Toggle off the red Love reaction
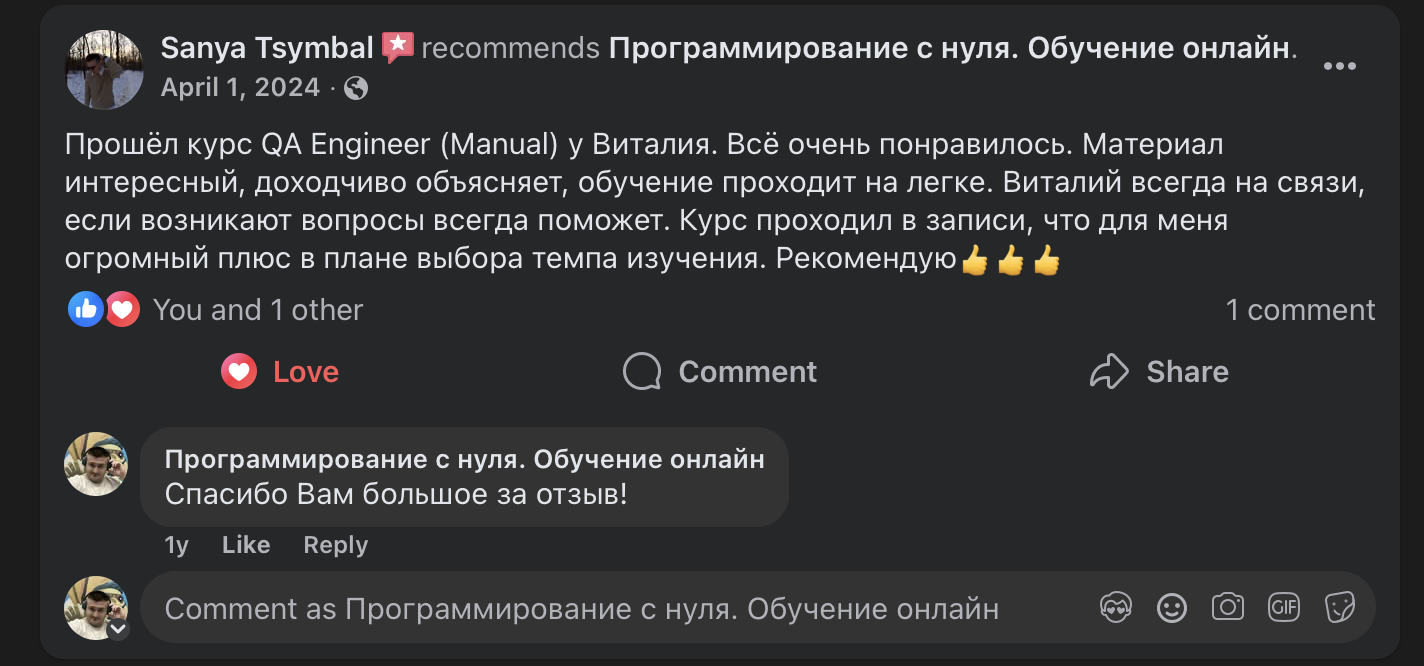Image resolution: width=1424 pixels, height=666 pixels. coord(280,371)
